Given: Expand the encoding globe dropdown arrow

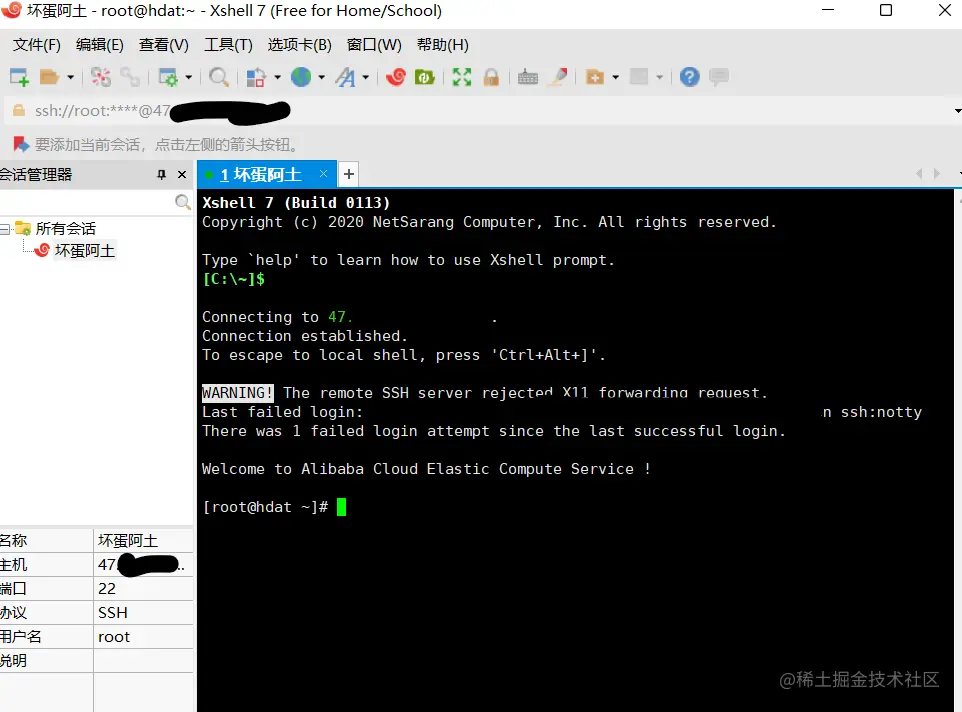Looking at the screenshot, I should coord(321,77).
